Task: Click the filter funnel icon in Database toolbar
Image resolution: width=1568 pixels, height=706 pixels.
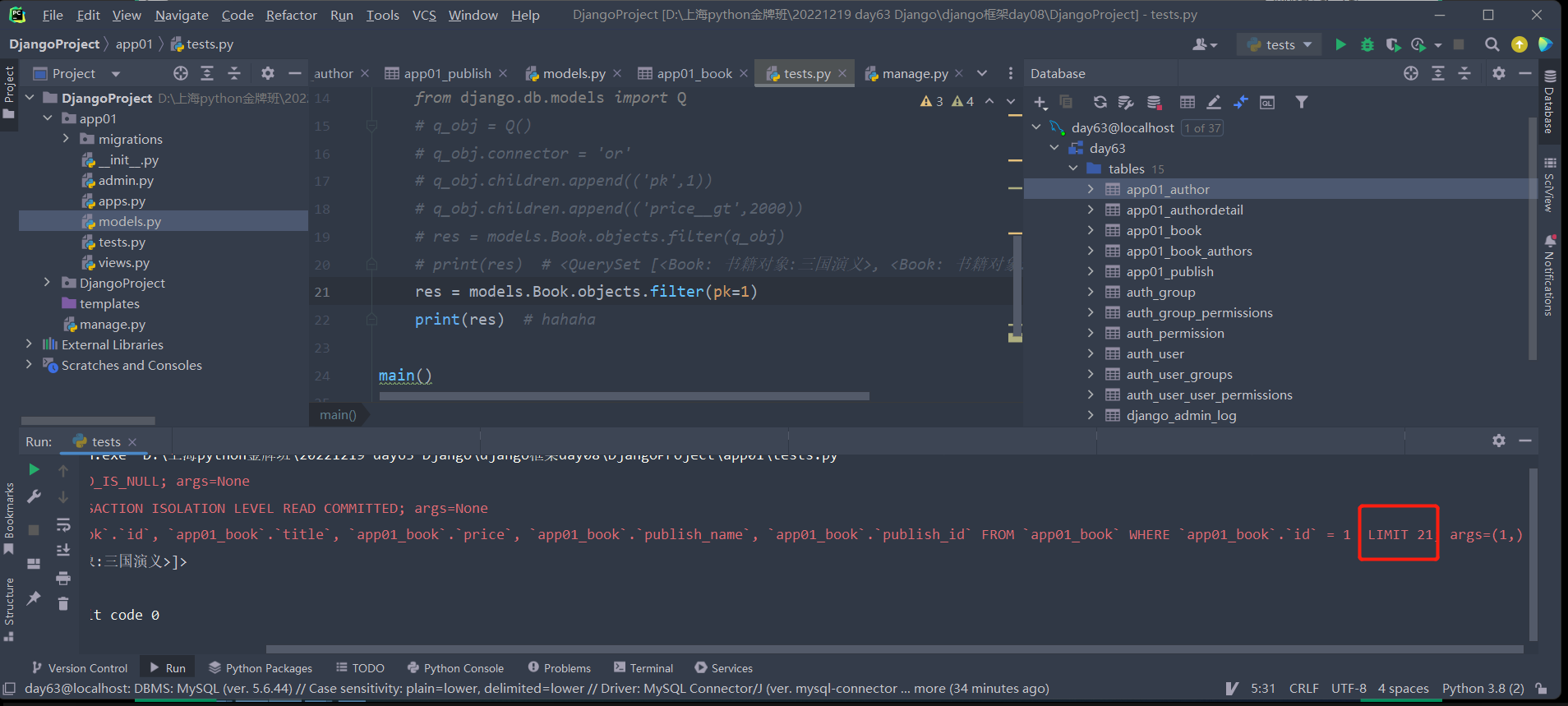Action: (x=1302, y=103)
